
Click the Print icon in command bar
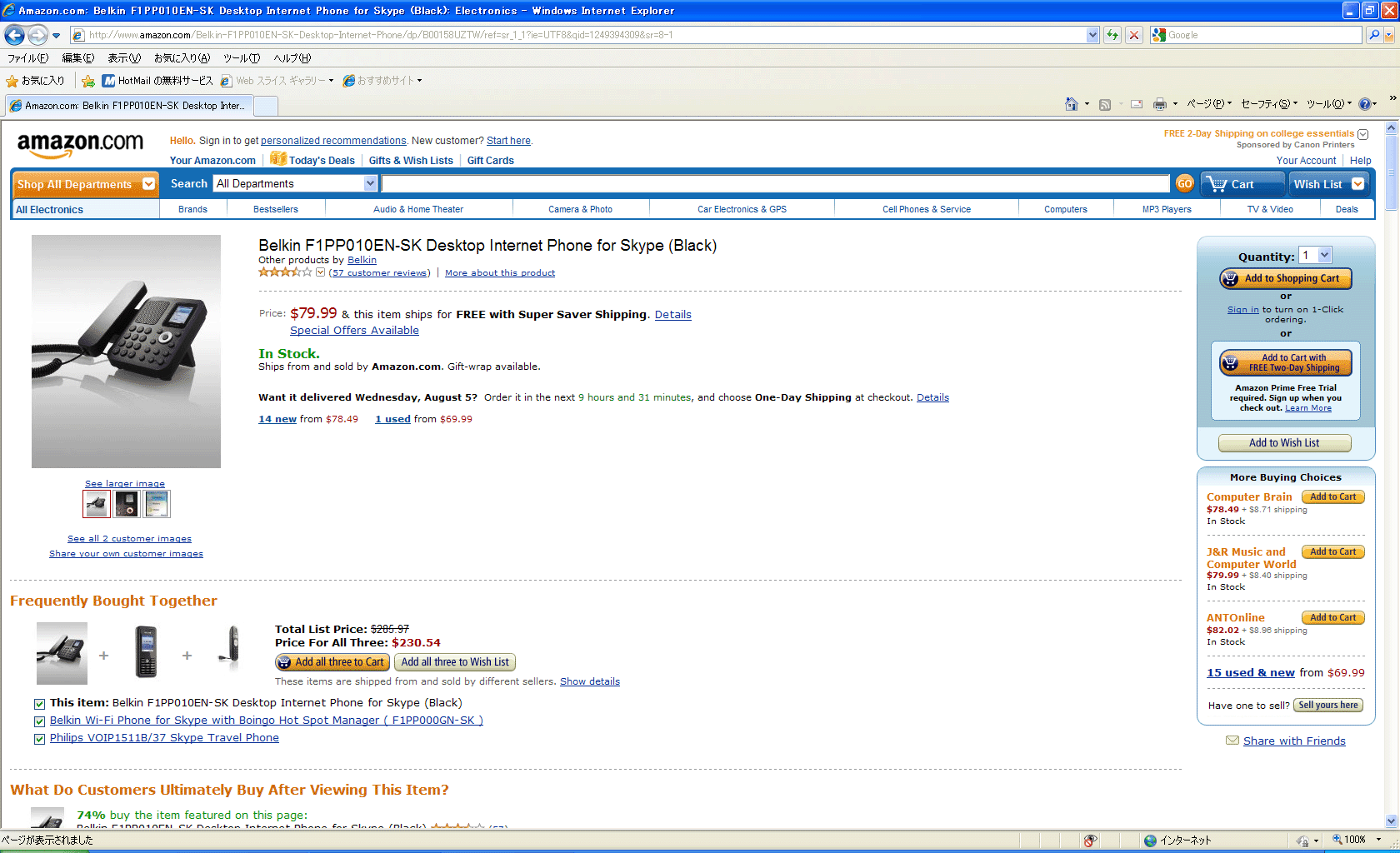[x=1160, y=104]
